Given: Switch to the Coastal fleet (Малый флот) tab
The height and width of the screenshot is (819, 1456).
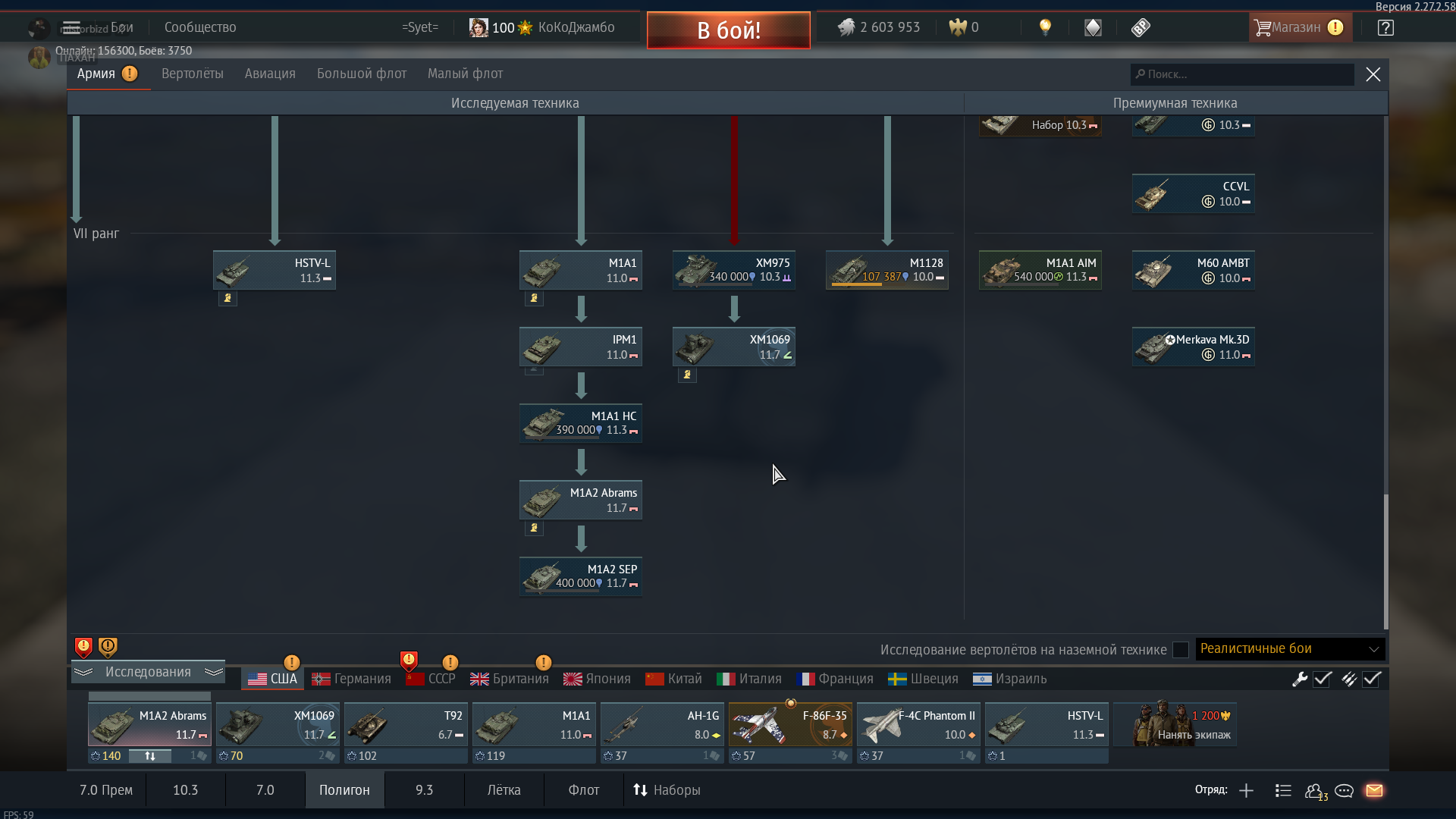Looking at the screenshot, I should [465, 74].
